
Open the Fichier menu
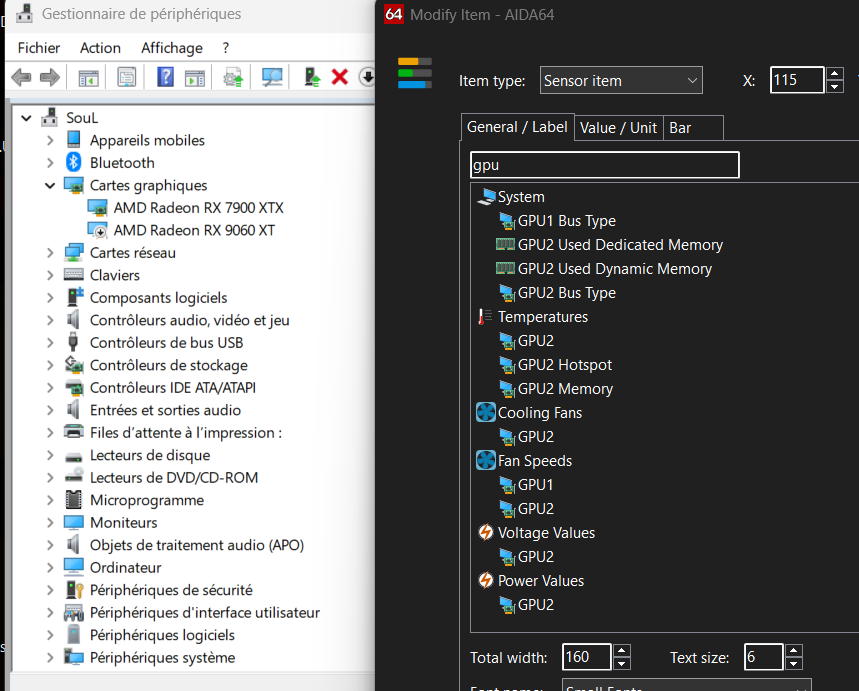39,48
